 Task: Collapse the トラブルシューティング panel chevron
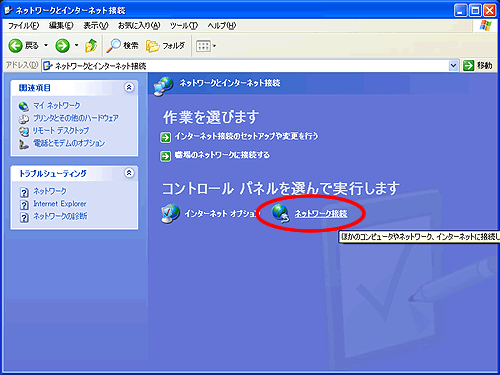(x=129, y=173)
